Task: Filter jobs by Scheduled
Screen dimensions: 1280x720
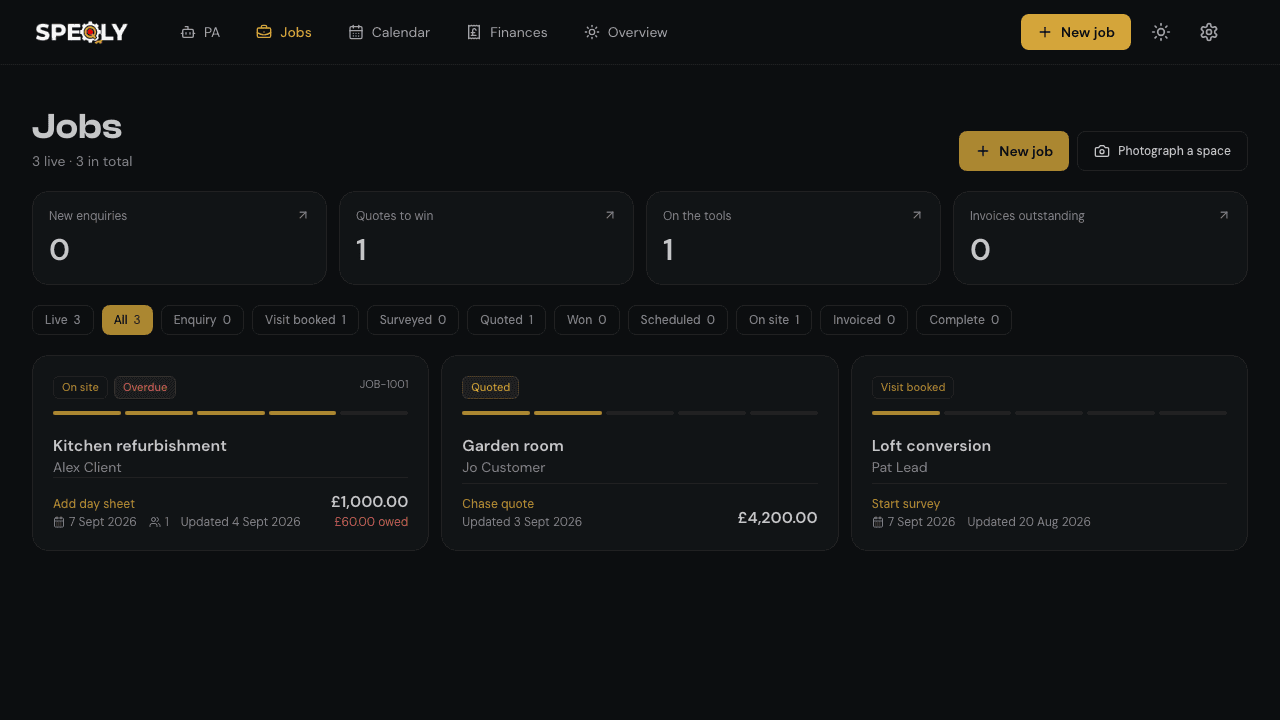Action: click(x=678, y=320)
